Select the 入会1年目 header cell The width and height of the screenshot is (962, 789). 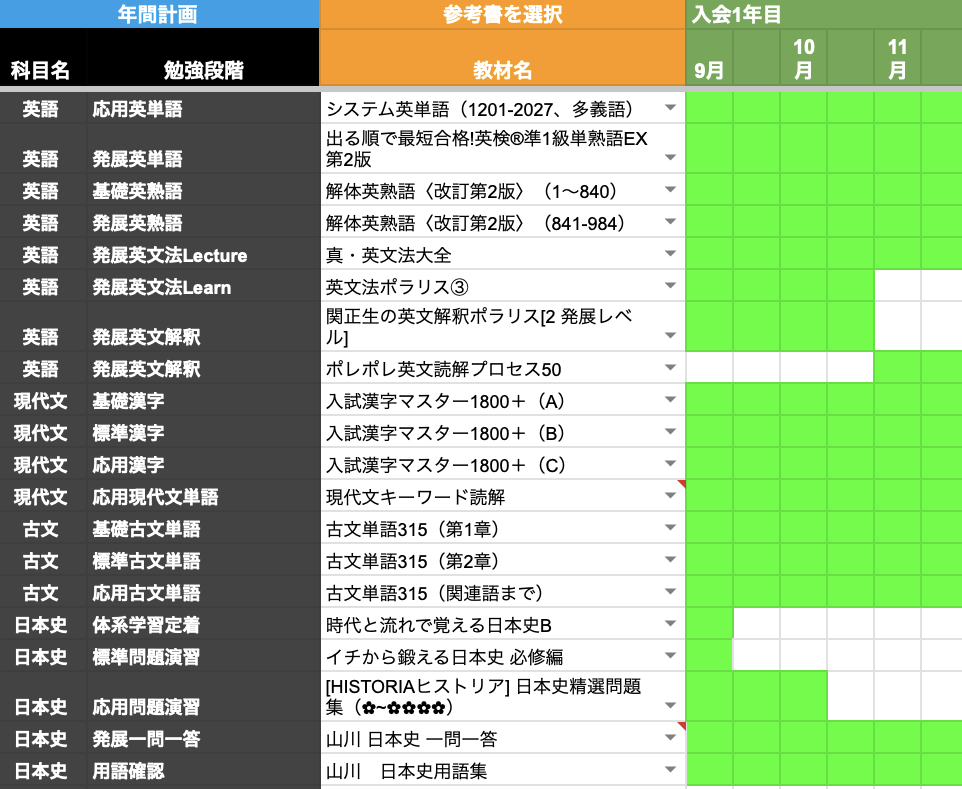[824, 14]
